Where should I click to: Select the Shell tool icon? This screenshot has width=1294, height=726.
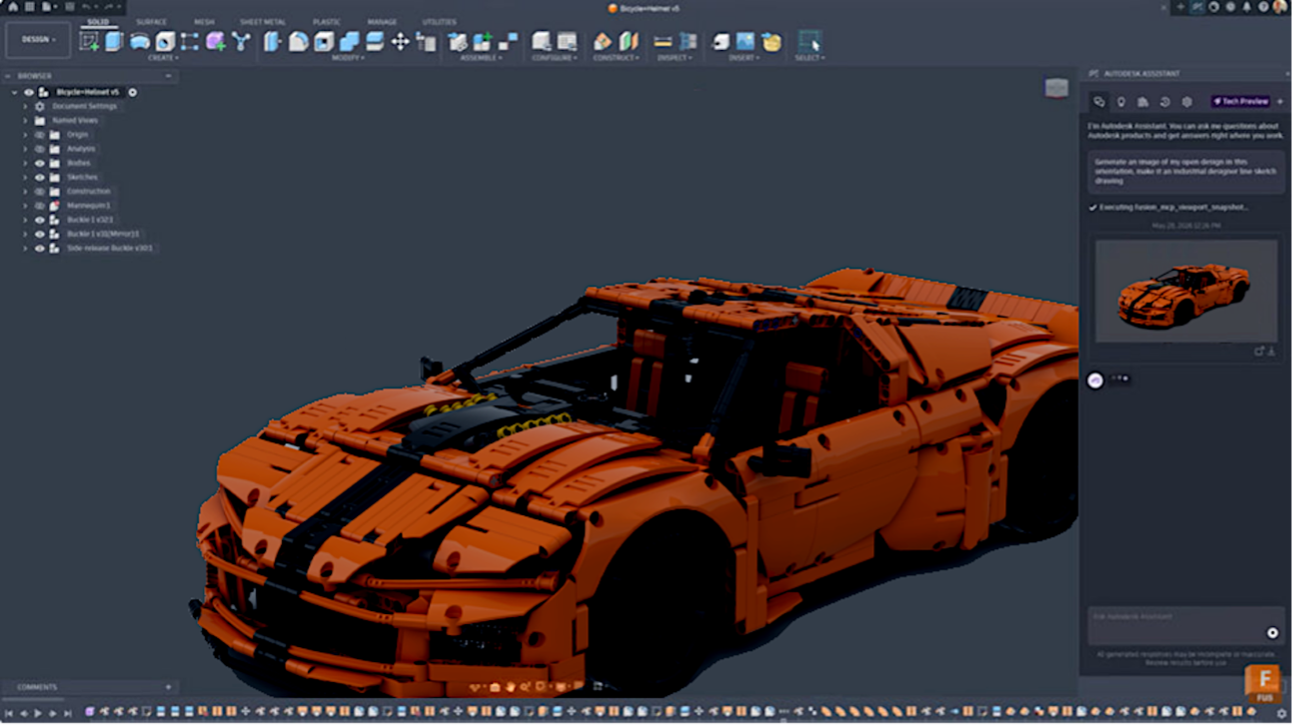324,41
